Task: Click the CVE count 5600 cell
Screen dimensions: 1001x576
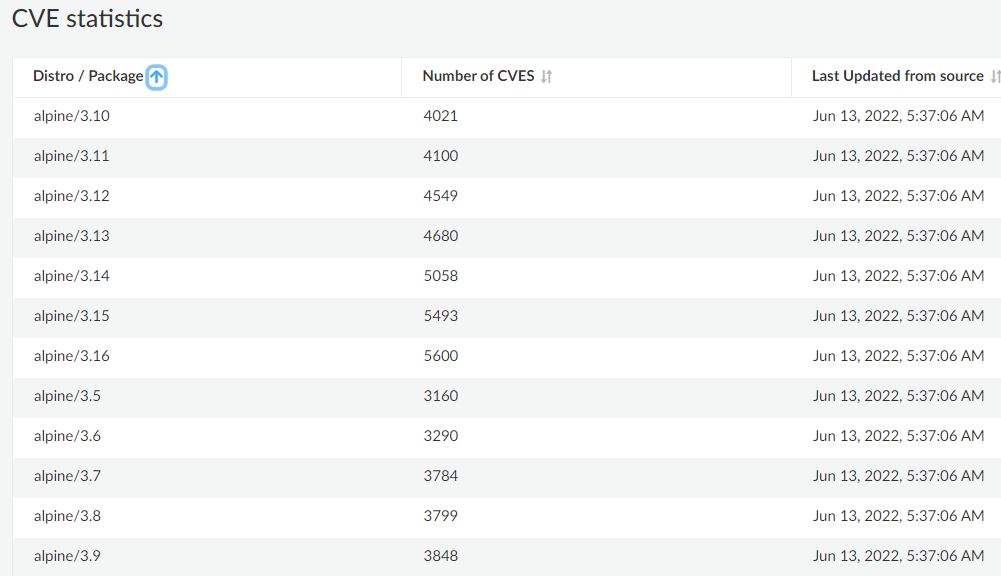Action: coord(441,356)
